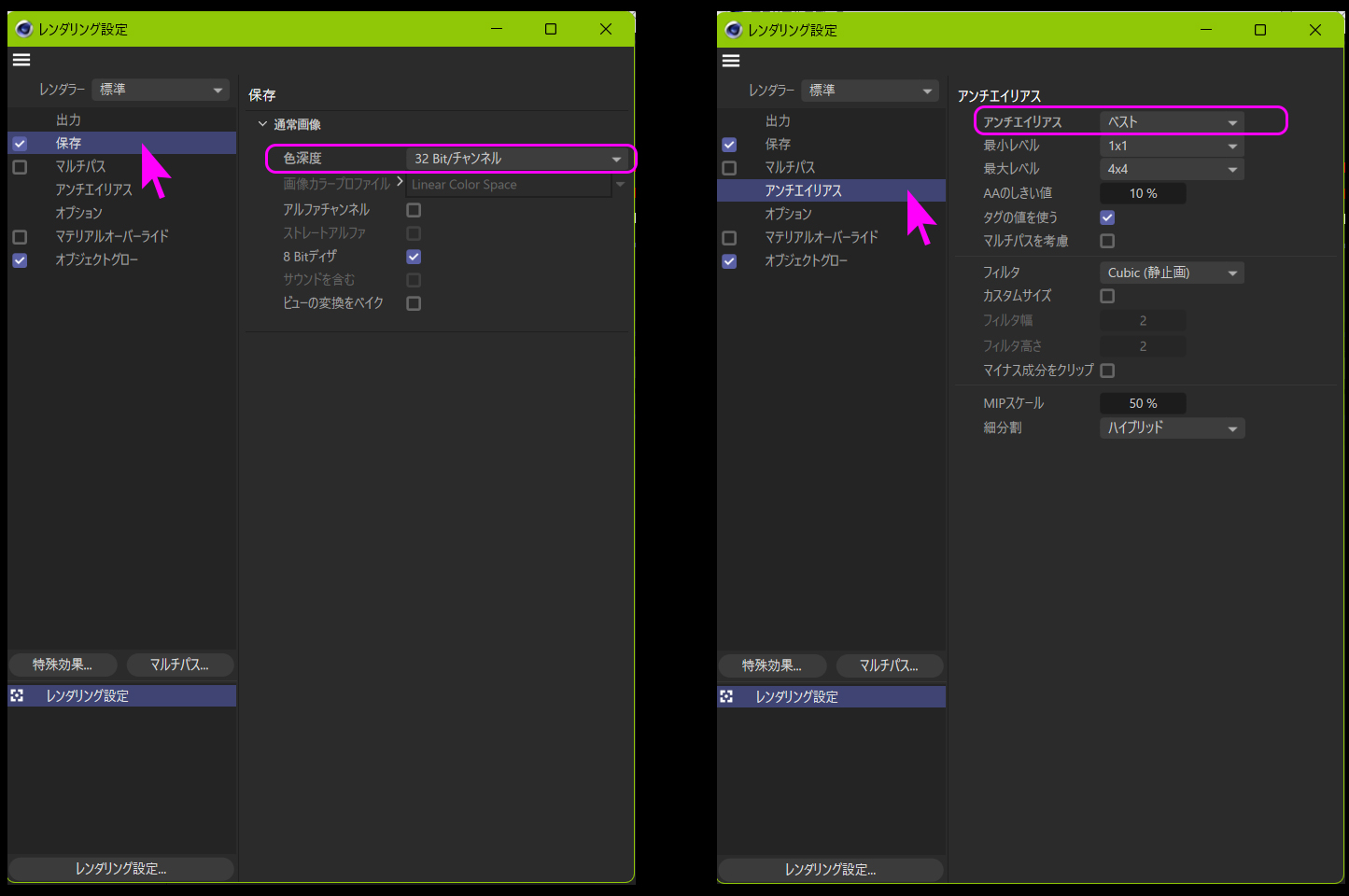The image size is (1349, 896).
Task: Enable マテリアルオーバーライド checkbox in the left window
Action: 20,237
